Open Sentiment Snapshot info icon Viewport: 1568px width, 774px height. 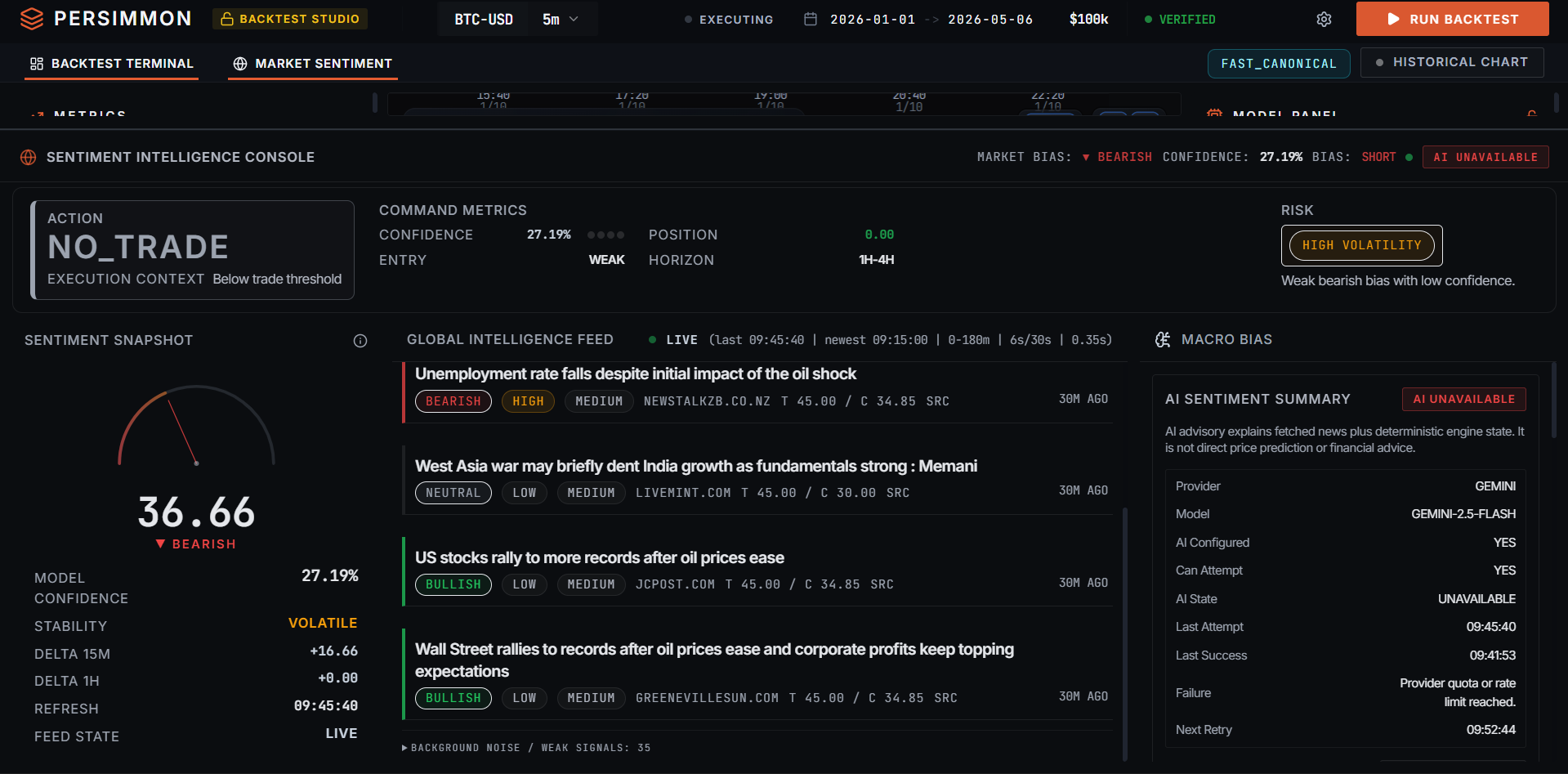(360, 341)
